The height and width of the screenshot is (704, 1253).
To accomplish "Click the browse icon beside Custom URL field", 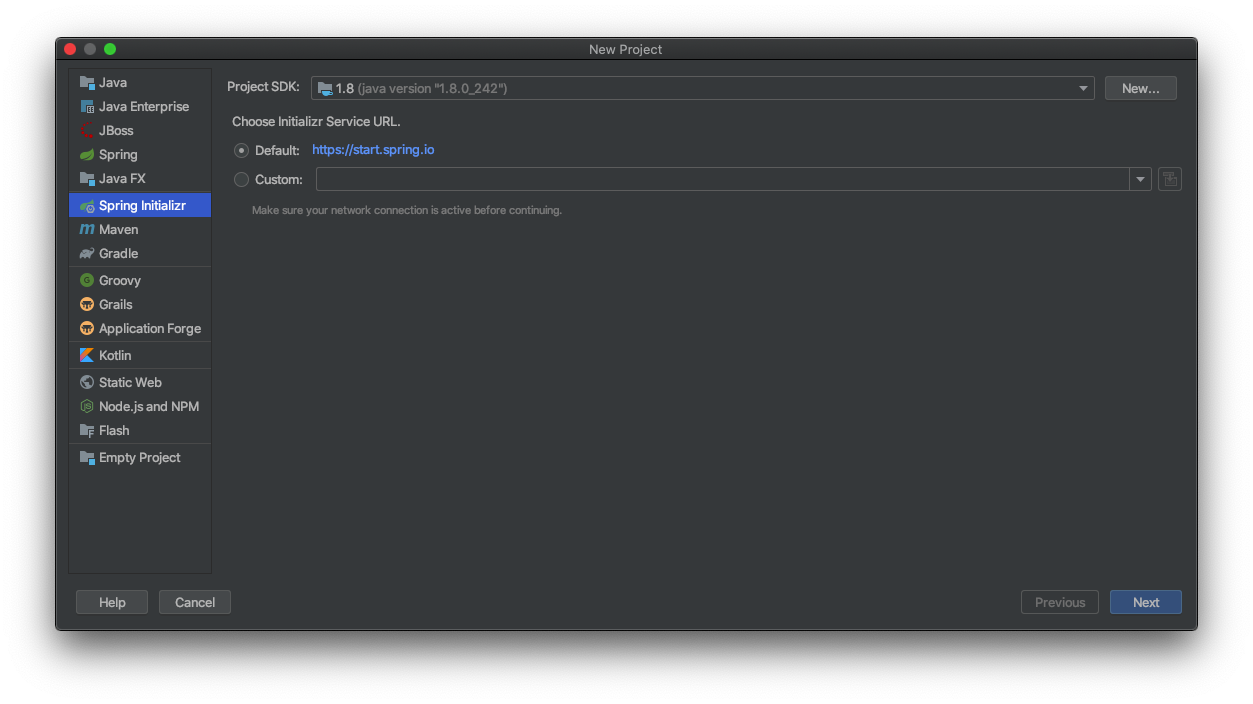I will (1170, 179).
